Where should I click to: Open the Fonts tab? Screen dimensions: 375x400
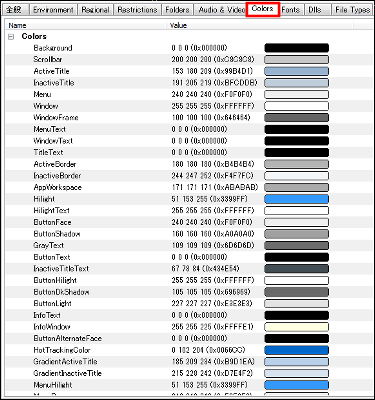point(291,10)
